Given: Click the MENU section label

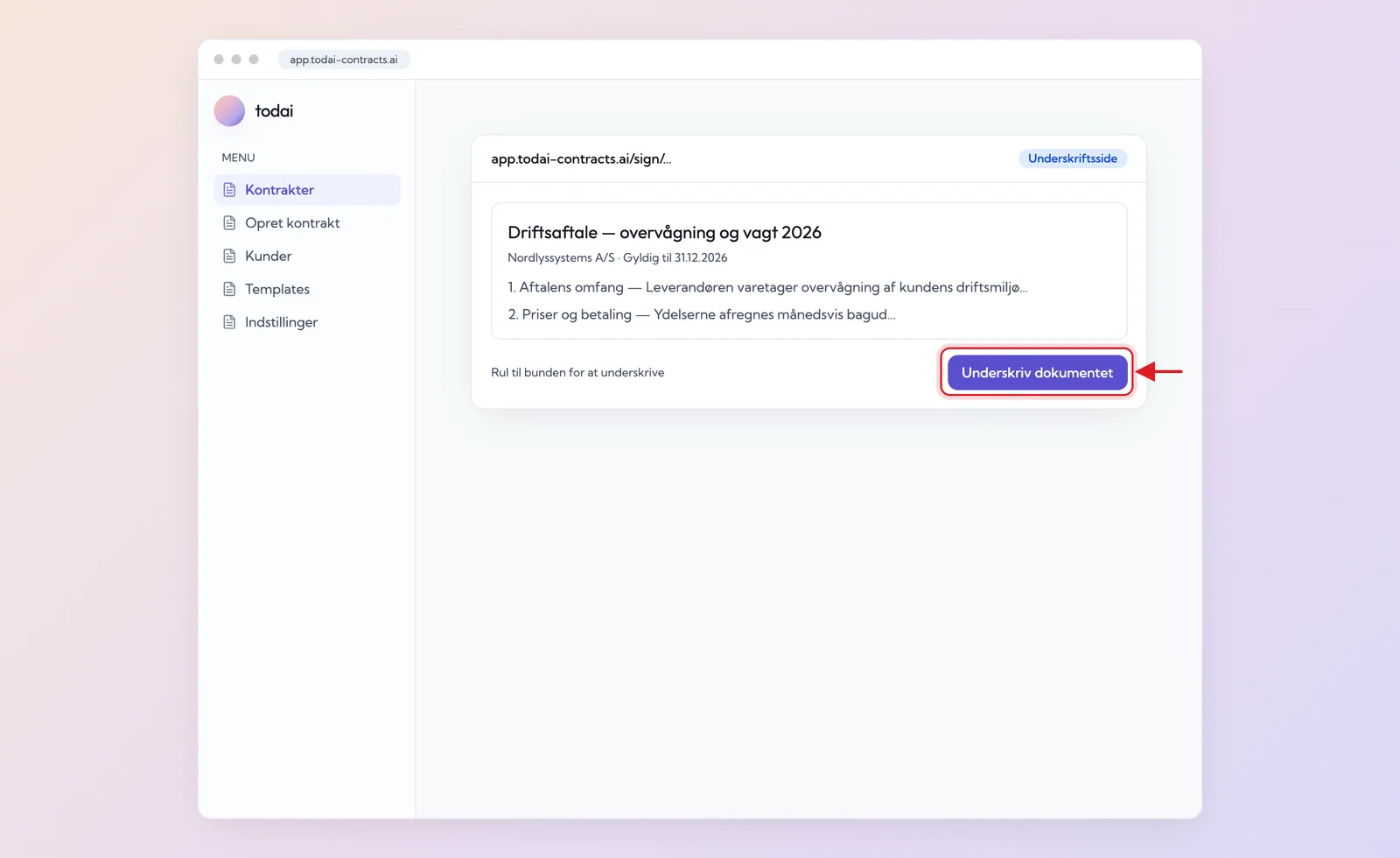Looking at the screenshot, I should click(x=238, y=158).
